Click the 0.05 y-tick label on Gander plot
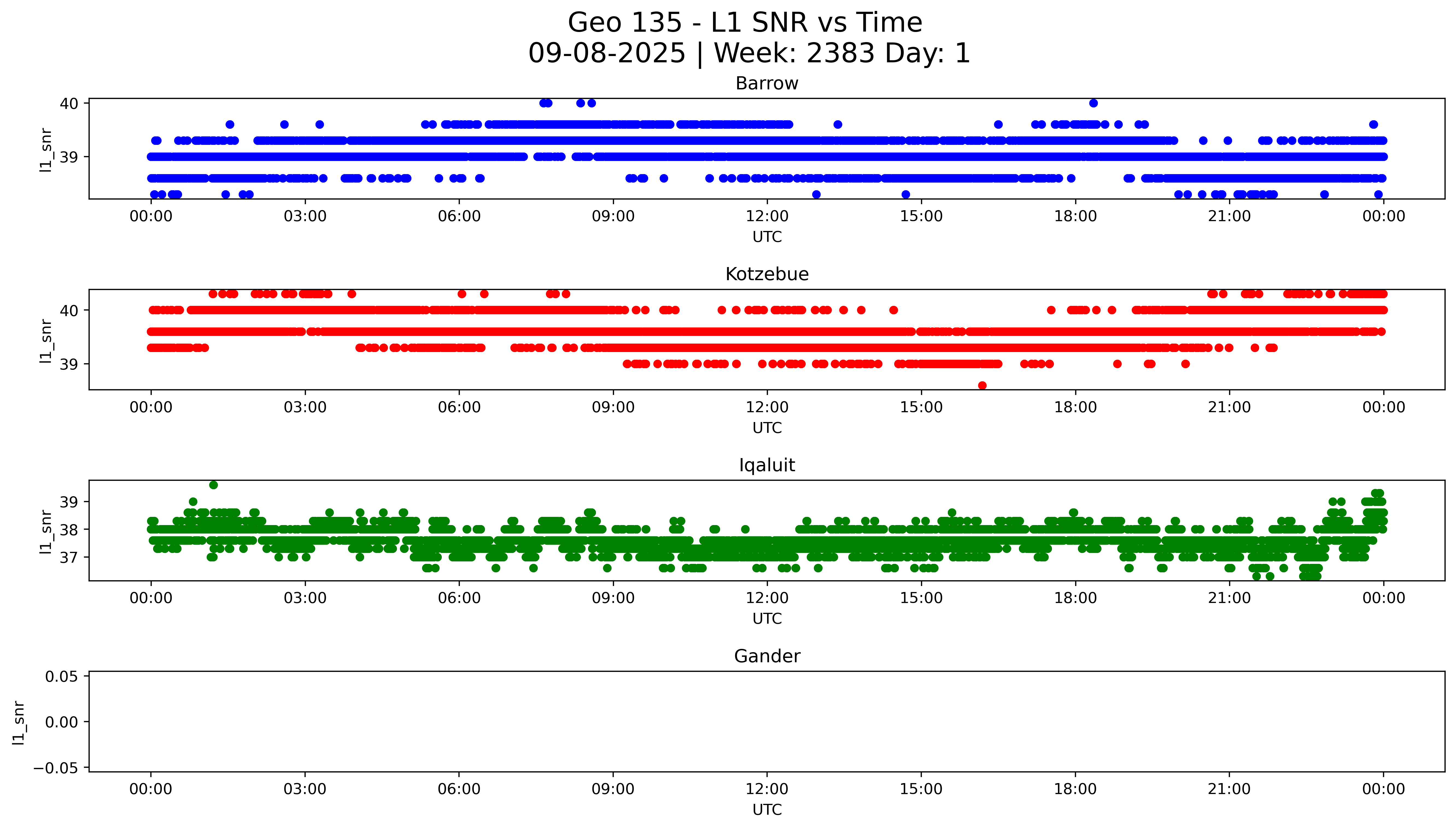 [62, 676]
